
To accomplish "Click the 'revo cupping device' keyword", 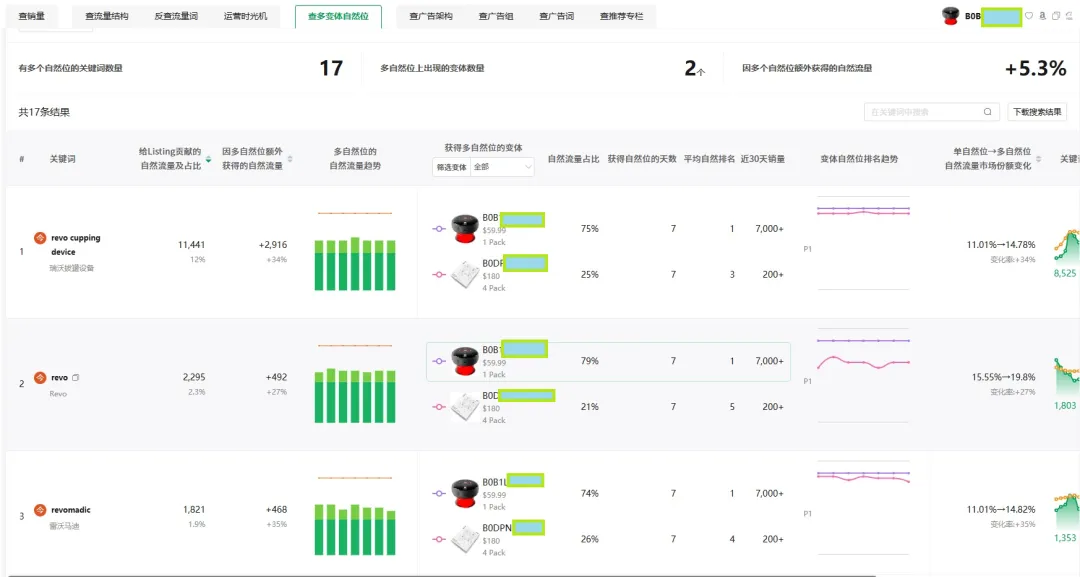I will 76,244.
